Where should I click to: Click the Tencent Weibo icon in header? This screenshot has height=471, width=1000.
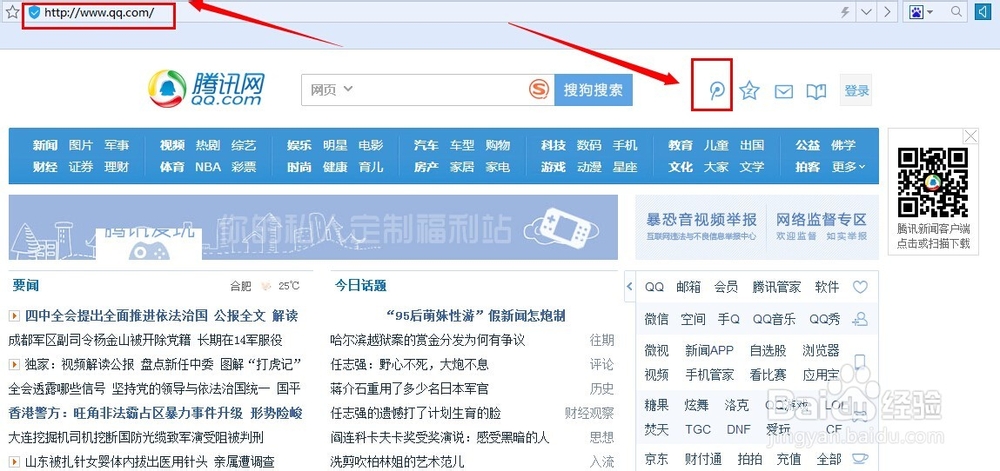coord(717,91)
